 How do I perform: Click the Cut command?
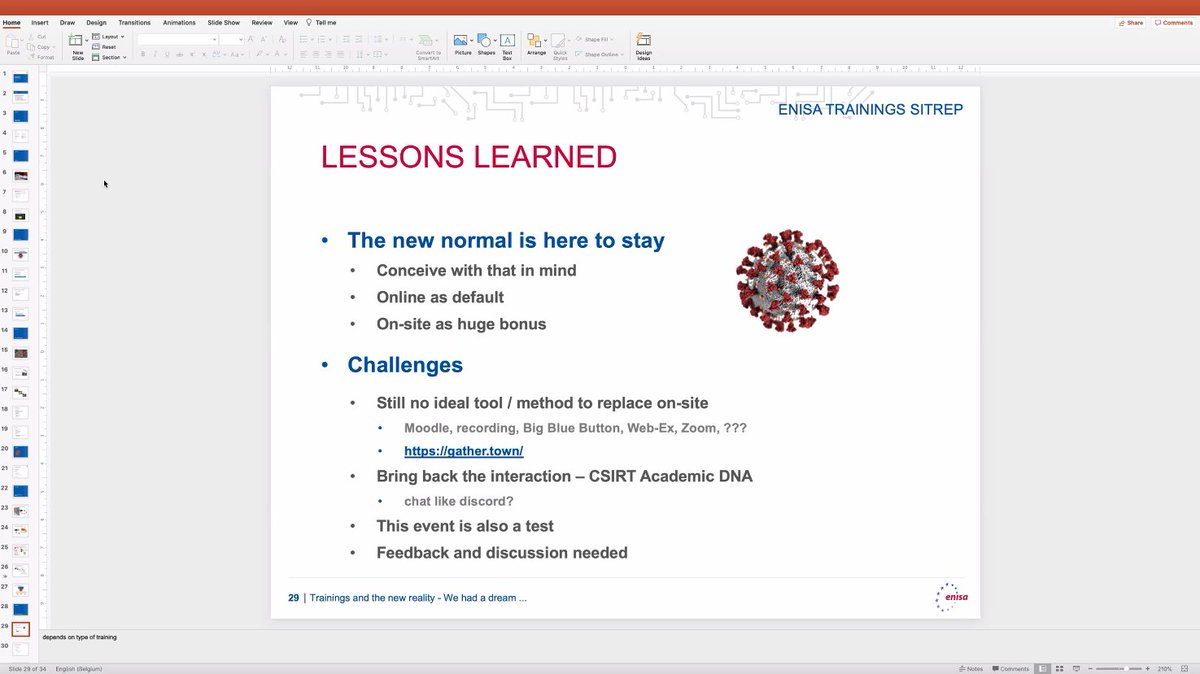38,36
